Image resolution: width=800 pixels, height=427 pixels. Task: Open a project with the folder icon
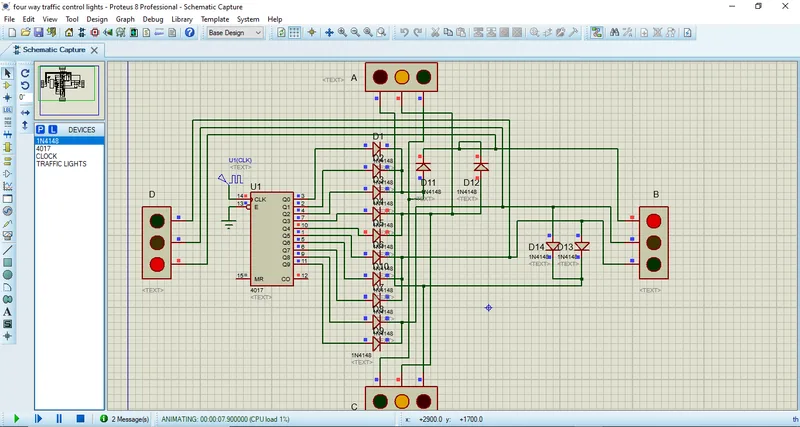(26, 33)
